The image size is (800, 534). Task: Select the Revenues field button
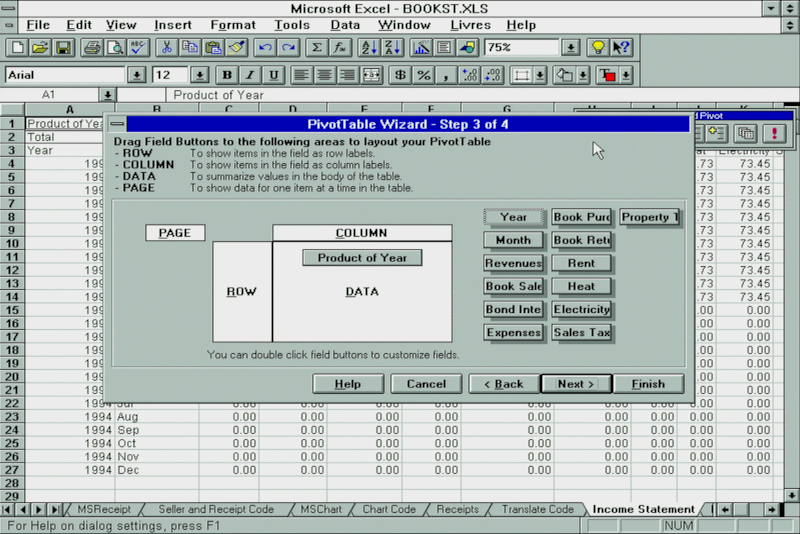[513, 263]
